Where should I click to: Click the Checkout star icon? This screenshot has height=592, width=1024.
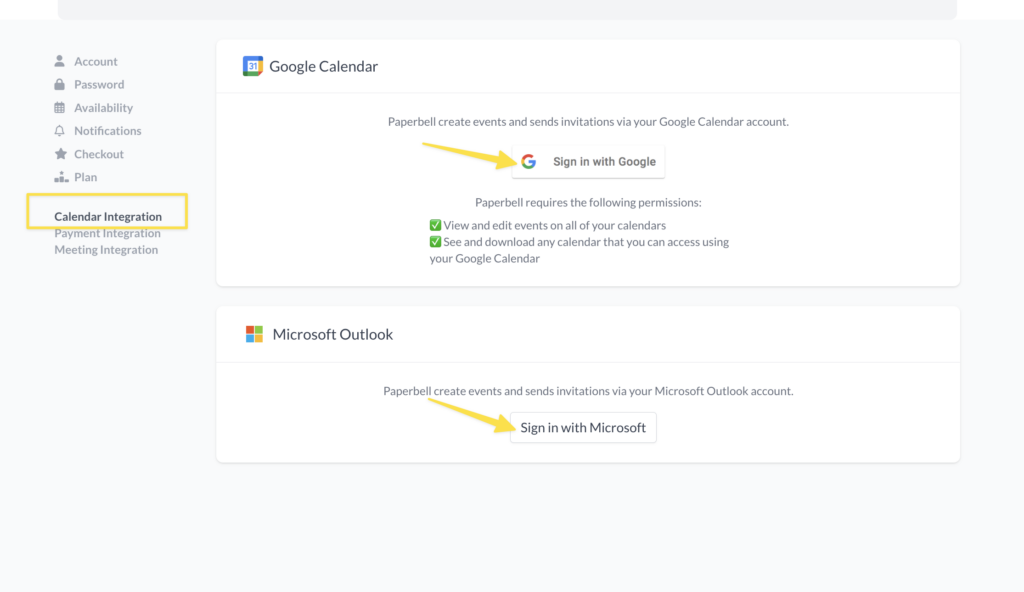pos(60,153)
